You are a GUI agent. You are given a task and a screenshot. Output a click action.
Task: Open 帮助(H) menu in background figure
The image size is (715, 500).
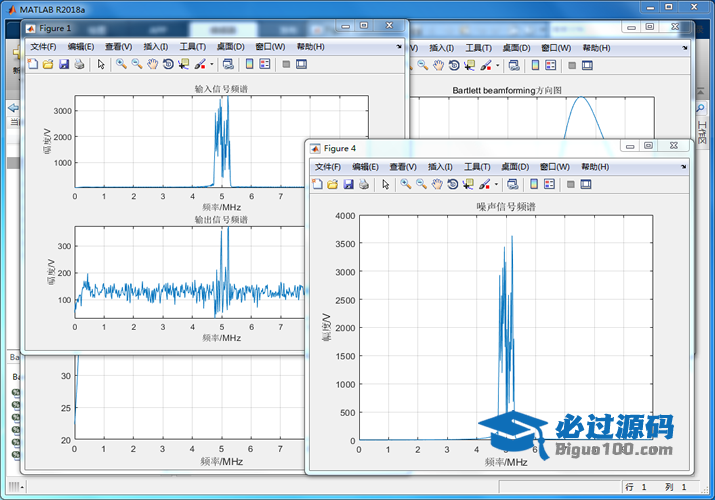(597, 47)
